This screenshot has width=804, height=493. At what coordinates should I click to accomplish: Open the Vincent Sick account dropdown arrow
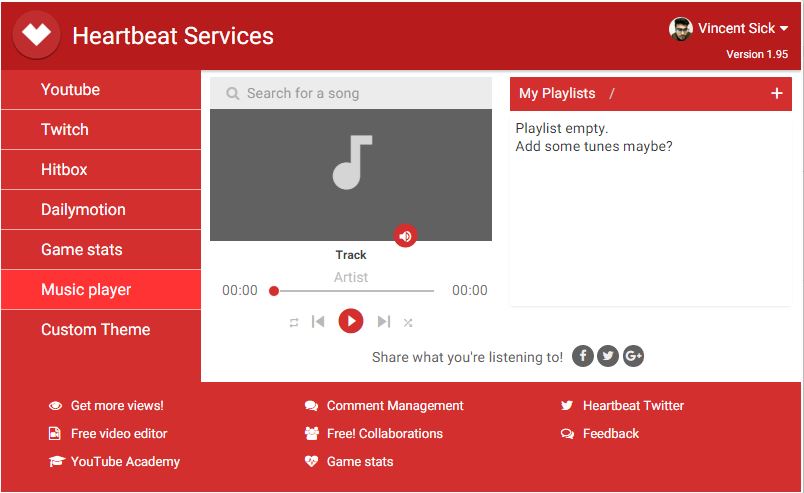(784, 29)
